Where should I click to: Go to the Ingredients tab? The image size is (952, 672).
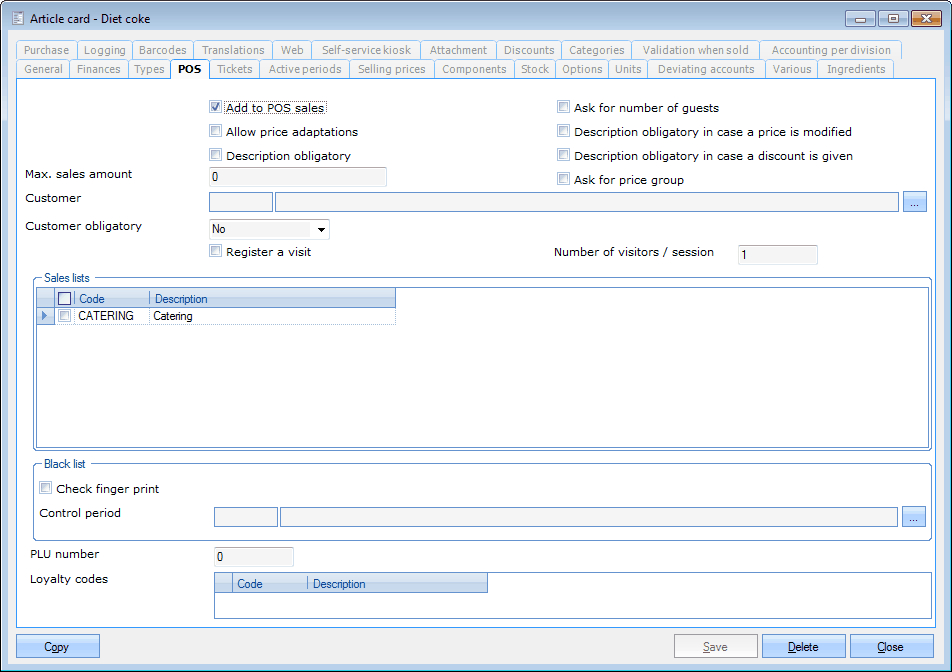click(855, 69)
